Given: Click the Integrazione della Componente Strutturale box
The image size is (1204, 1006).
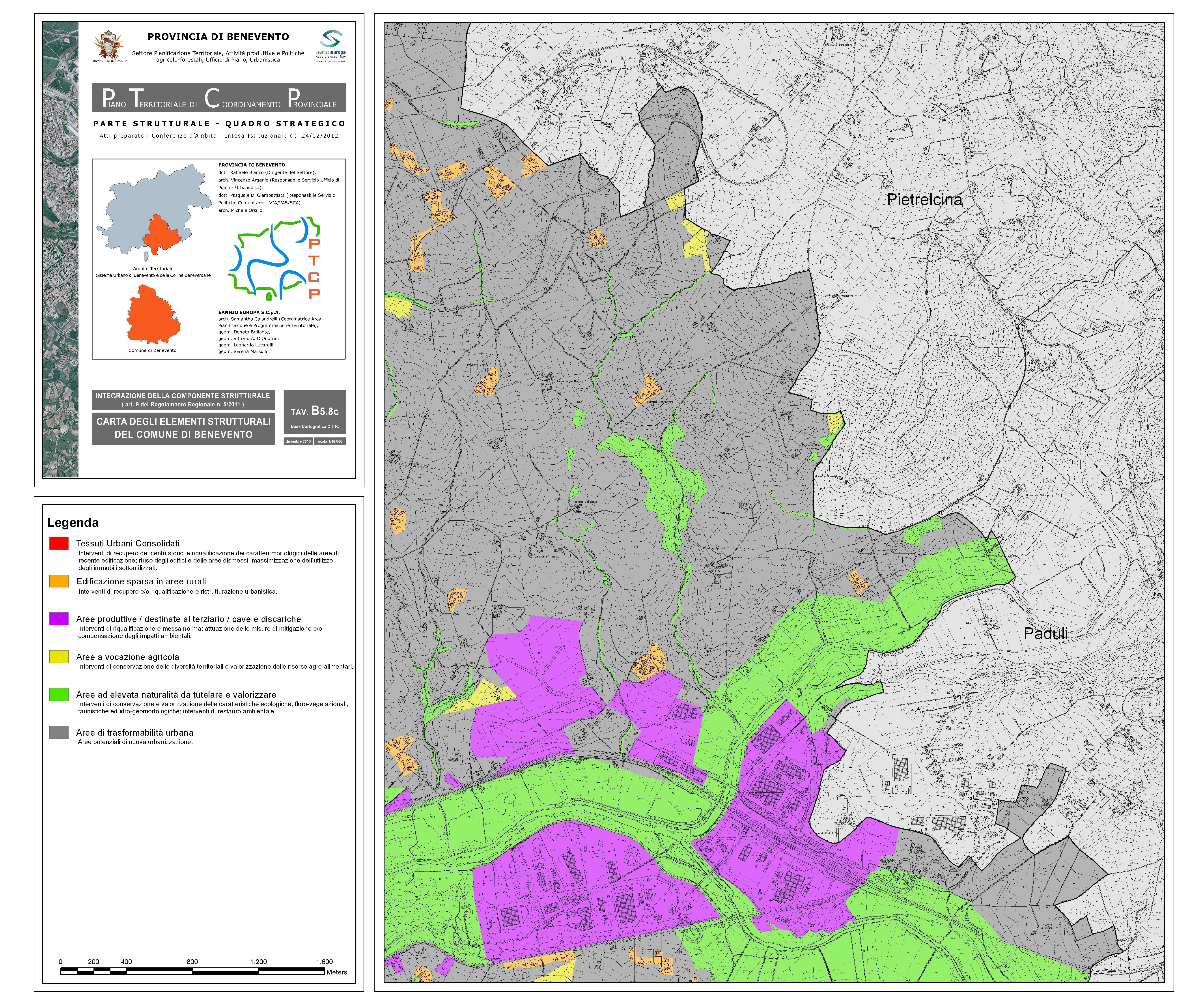Looking at the screenshot, I should coord(183,400).
